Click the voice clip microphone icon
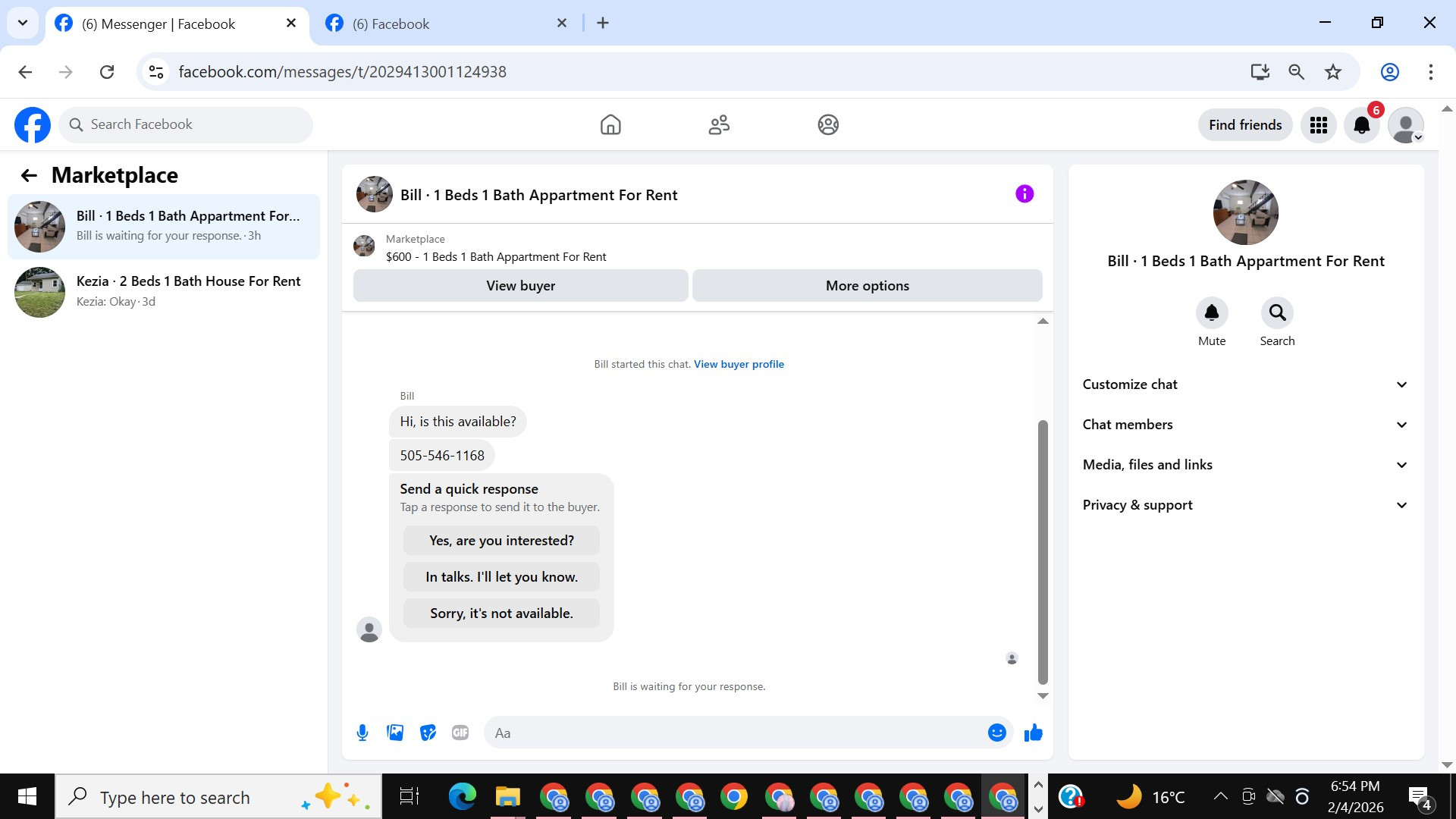The height and width of the screenshot is (819, 1456). pos(362,733)
